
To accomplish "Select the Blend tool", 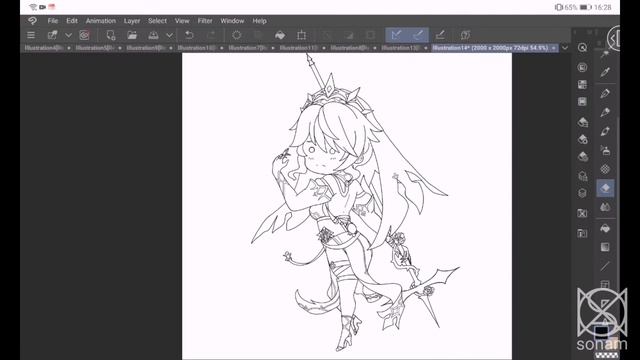I will pyautogui.click(x=605, y=207).
